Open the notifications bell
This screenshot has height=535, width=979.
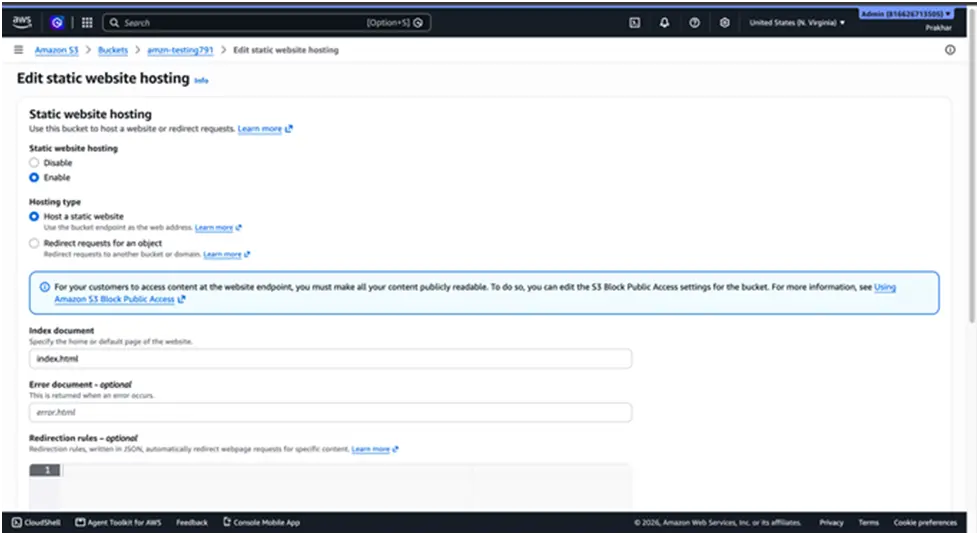tap(664, 22)
